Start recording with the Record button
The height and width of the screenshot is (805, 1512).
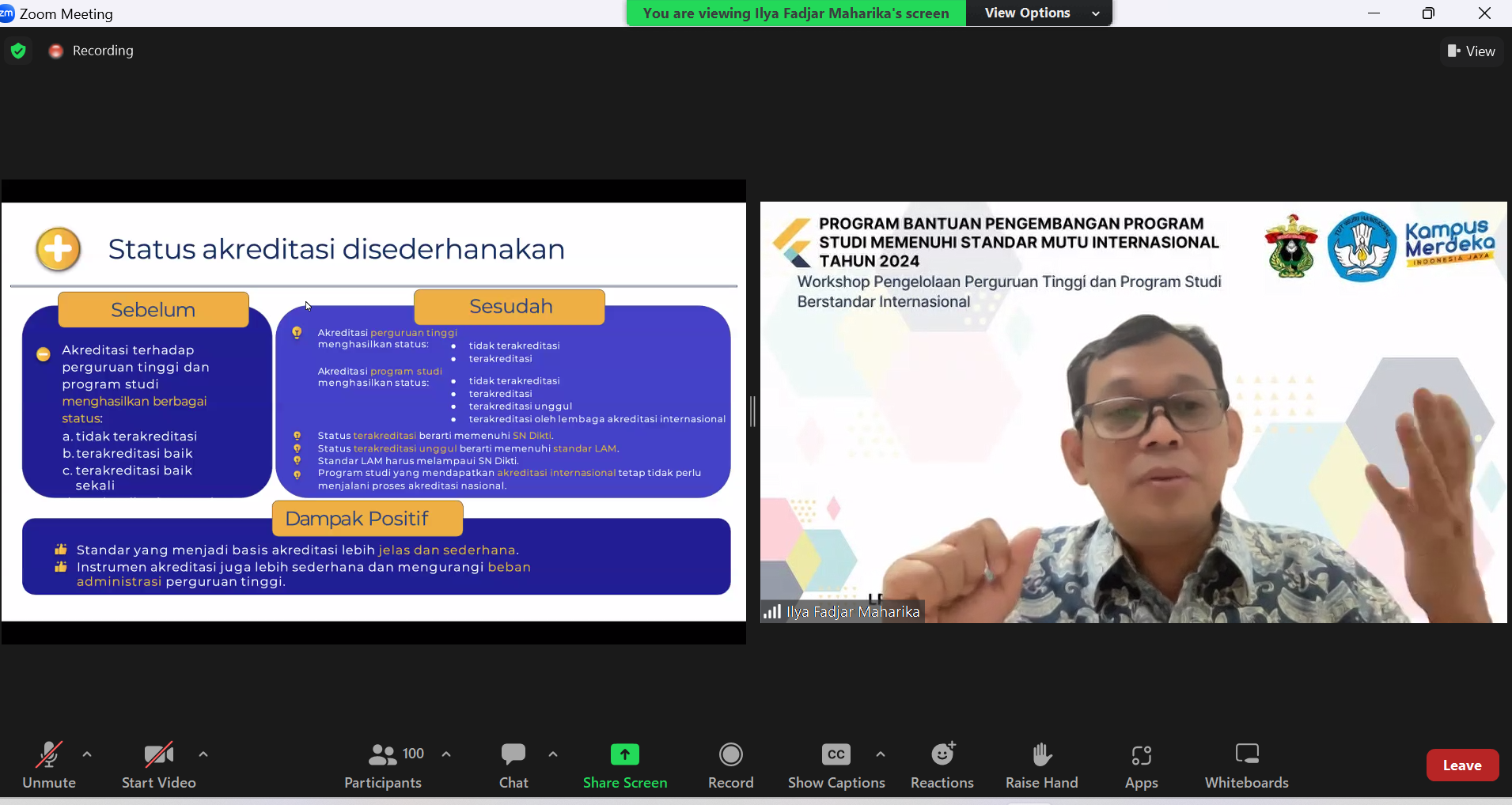730,765
